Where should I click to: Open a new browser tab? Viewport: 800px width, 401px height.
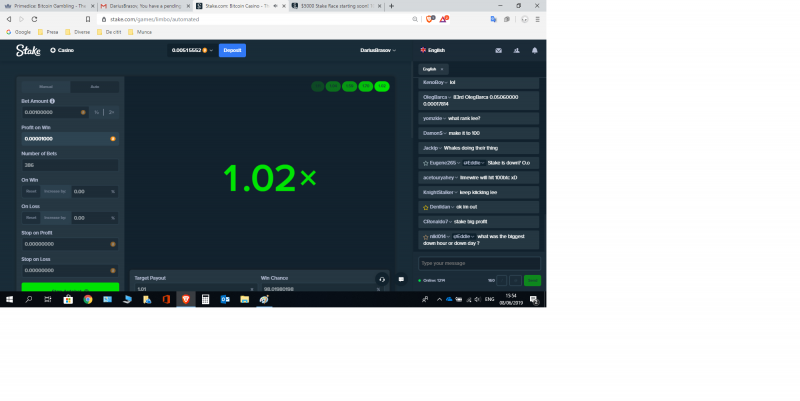coord(391,6)
